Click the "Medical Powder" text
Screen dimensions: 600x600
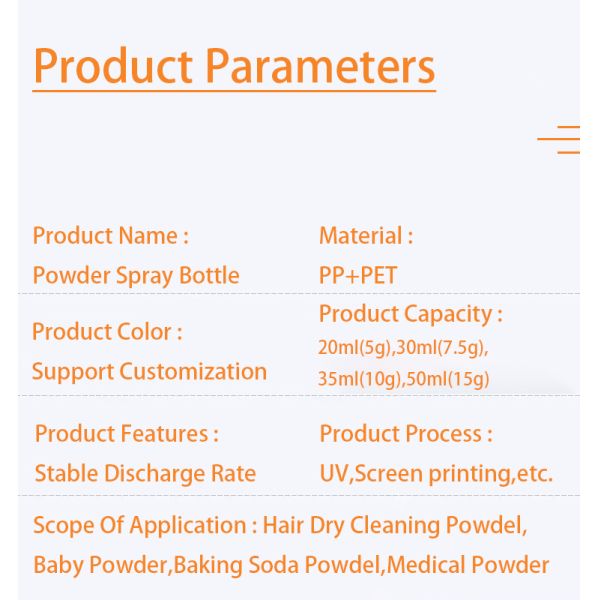point(468,565)
